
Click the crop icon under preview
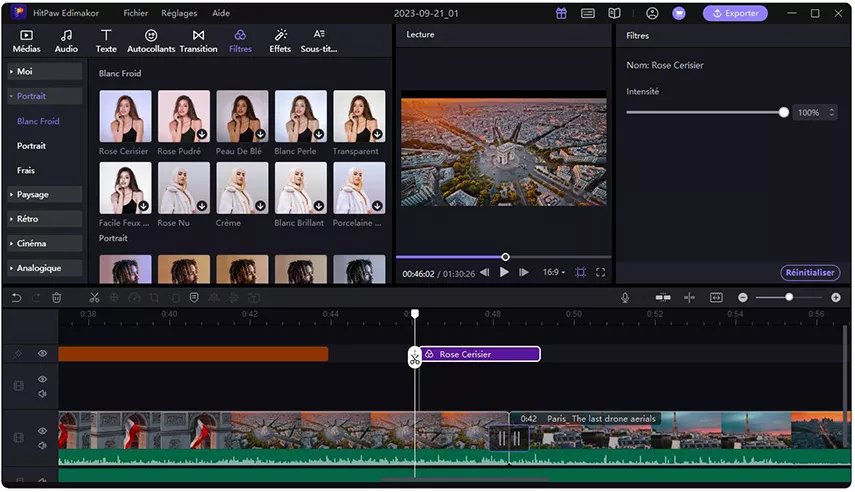point(581,272)
